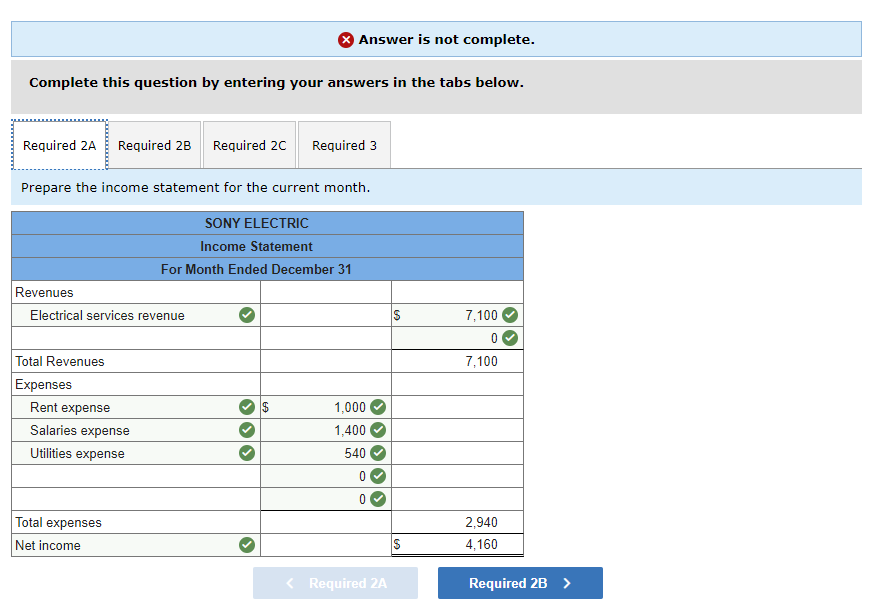Click the green checkmark beside Electrical services revenue
Image resolution: width=887 pixels, height=614 pixels.
coord(246,315)
